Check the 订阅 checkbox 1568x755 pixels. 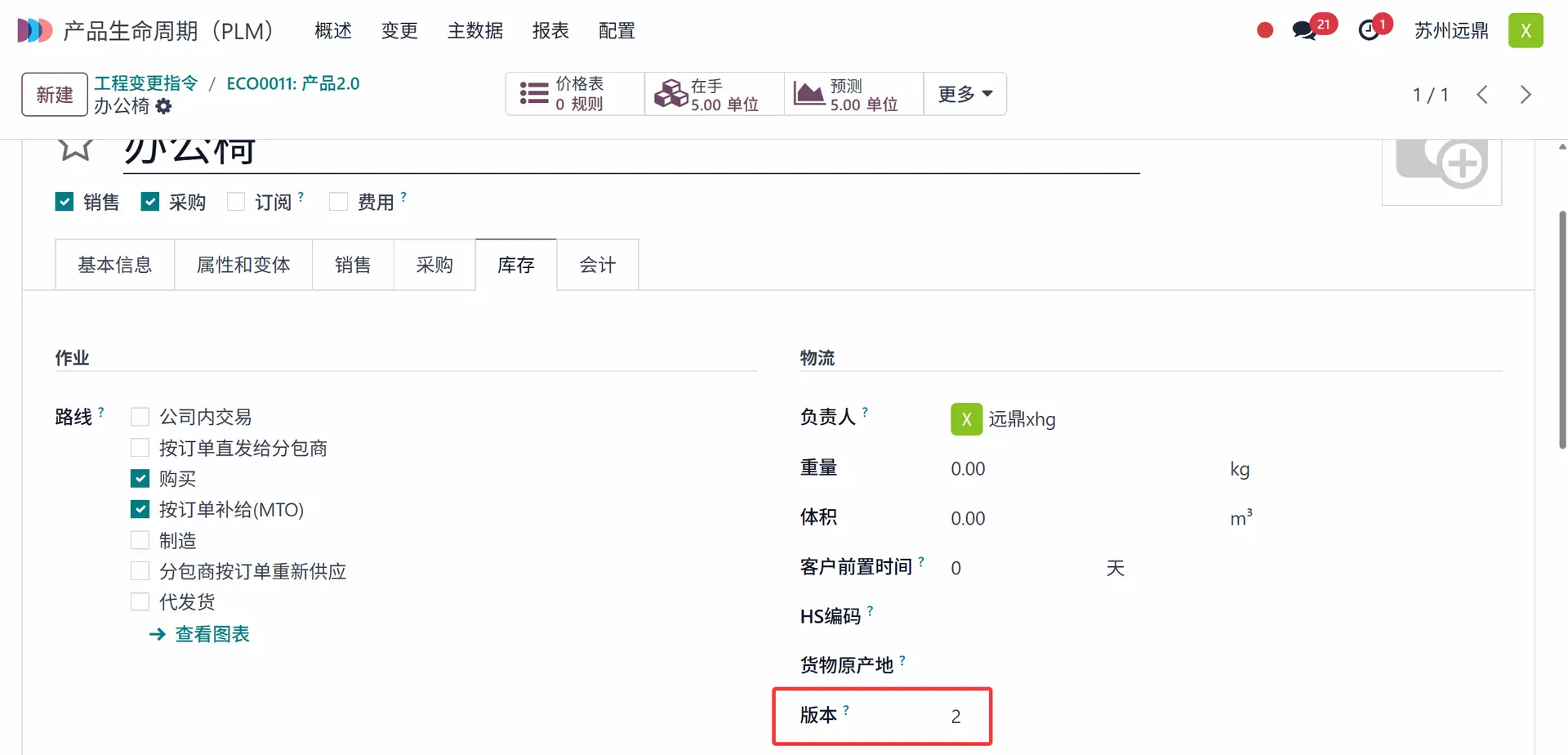(x=236, y=202)
